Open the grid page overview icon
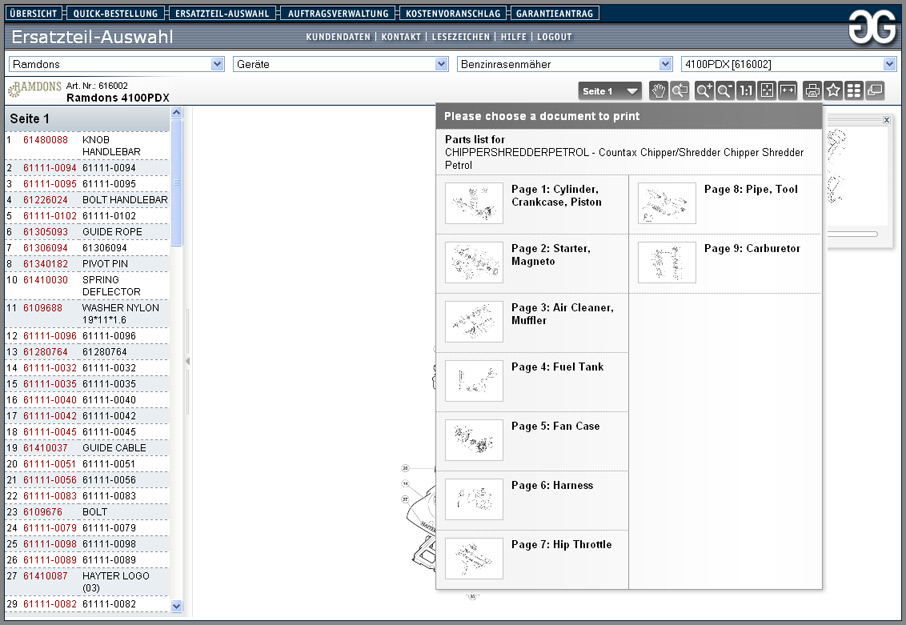 (x=854, y=91)
